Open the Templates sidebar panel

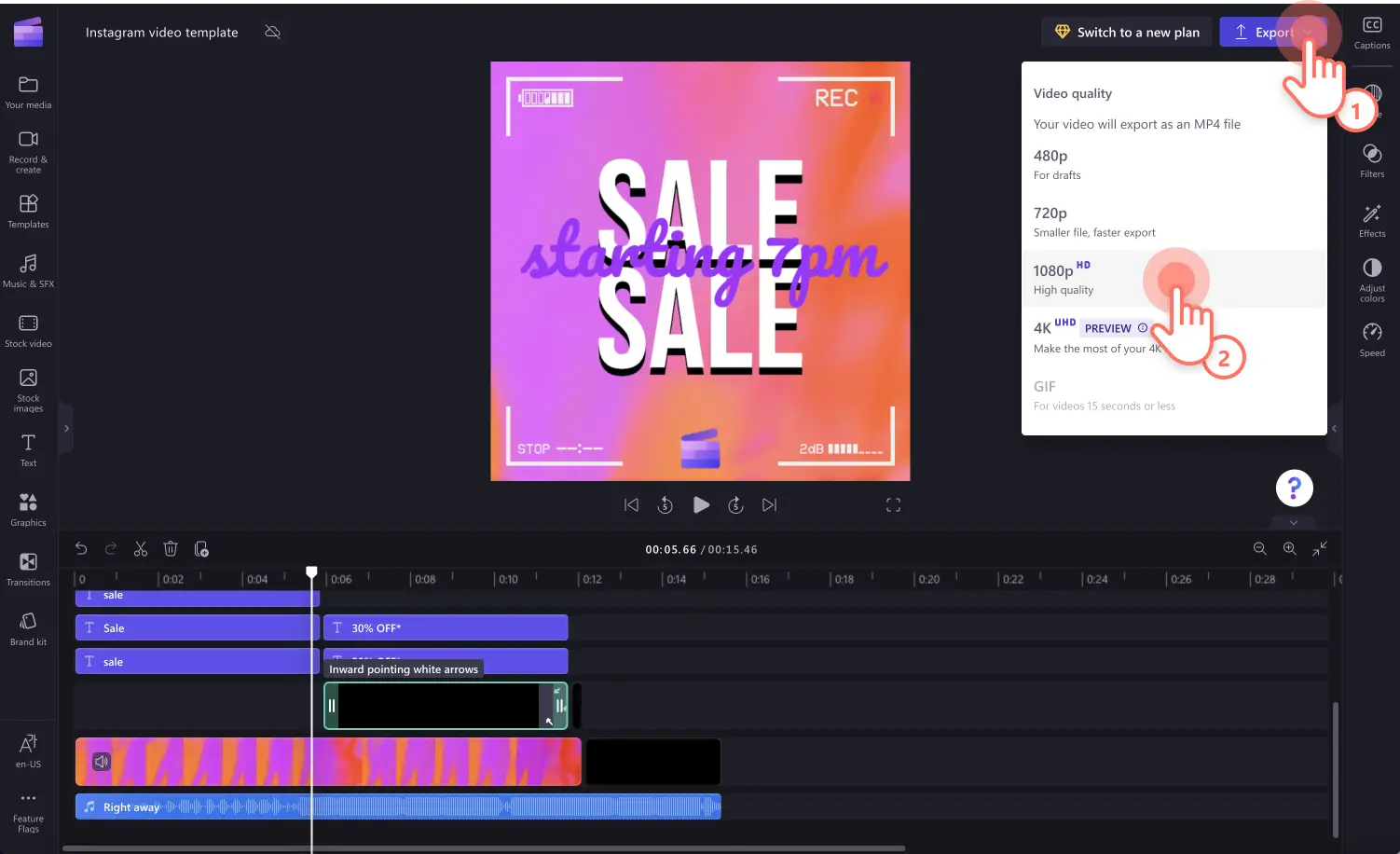point(28,212)
